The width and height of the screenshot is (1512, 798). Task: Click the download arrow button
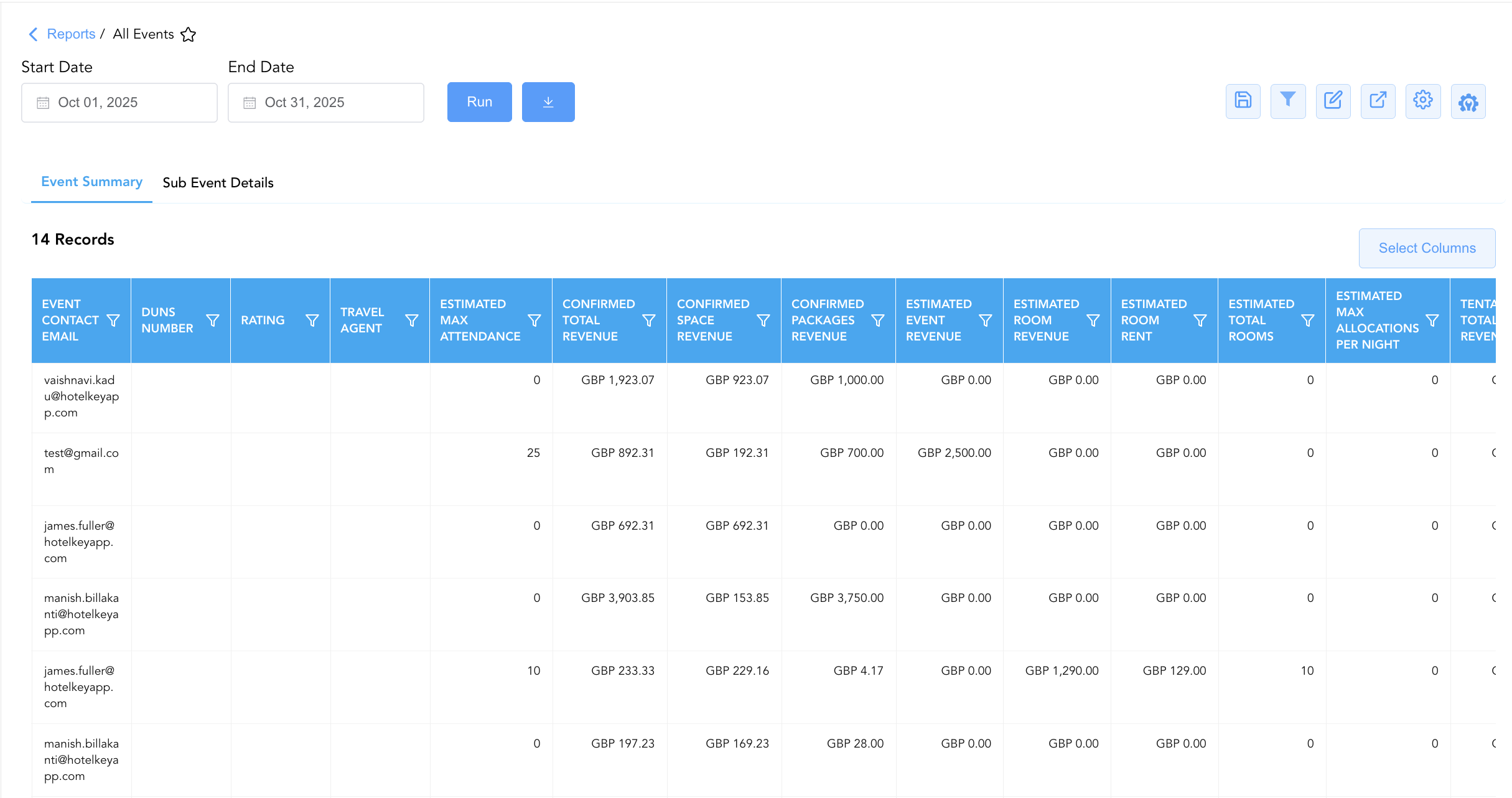(548, 102)
